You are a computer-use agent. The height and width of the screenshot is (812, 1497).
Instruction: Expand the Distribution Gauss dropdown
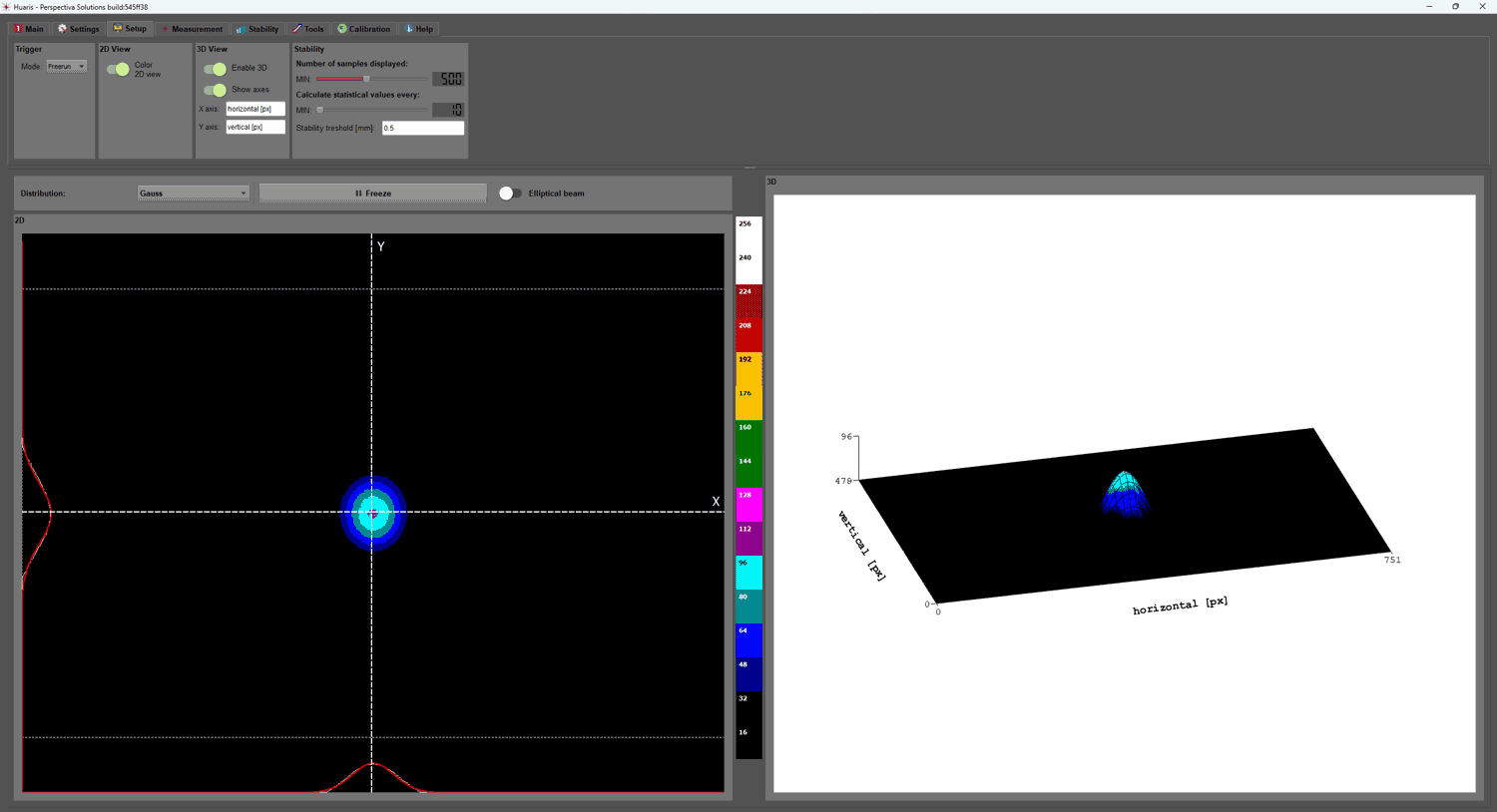(193, 194)
